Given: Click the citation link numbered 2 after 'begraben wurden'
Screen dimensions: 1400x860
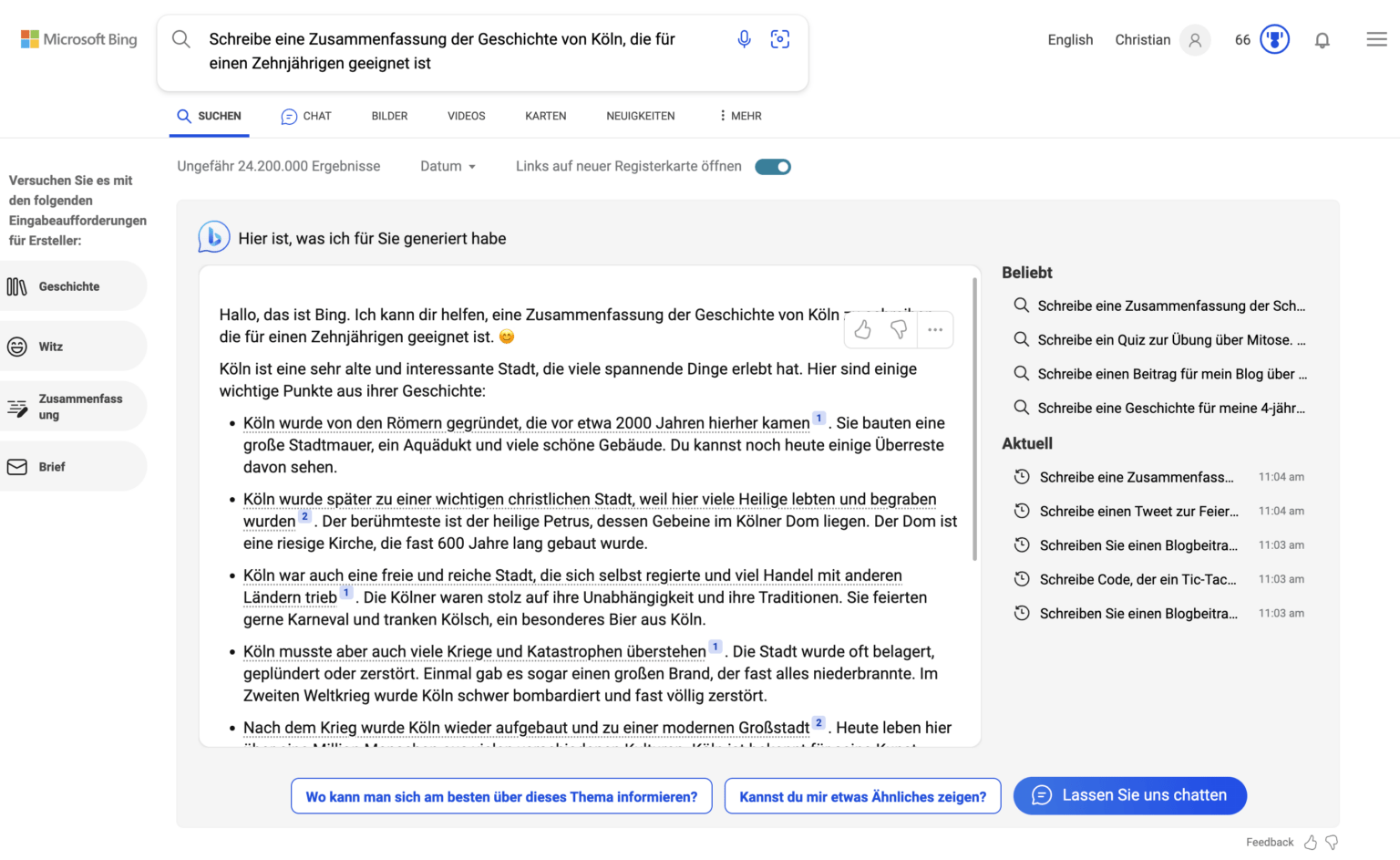Looking at the screenshot, I should pyautogui.click(x=304, y=515).
